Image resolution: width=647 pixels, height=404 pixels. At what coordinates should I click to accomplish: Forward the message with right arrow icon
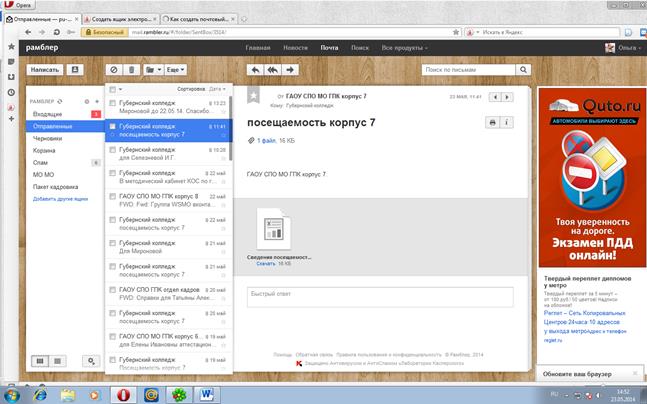(290, 70)
